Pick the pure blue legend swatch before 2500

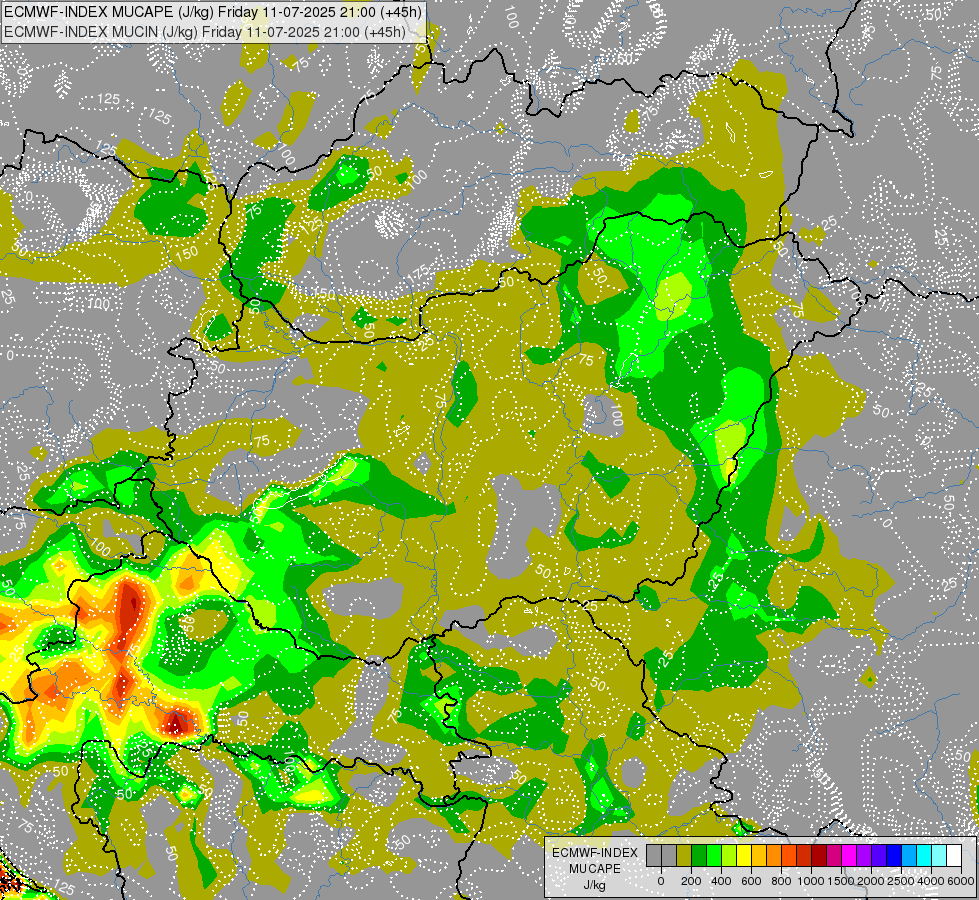(x=895, y=856)
